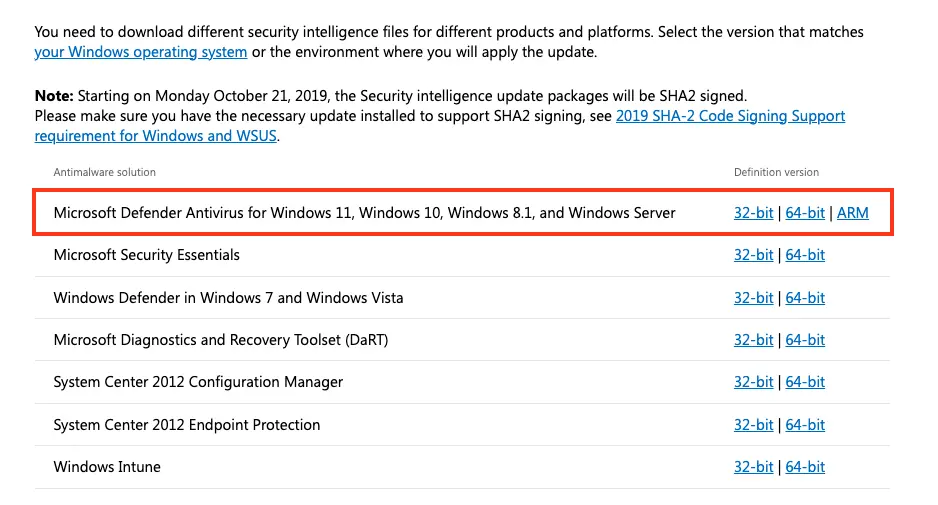Download ARM Microsoft Defender Antivirus definitions
Viewport: 938px width, 505px height.
pyautogui.click(x=852, y=213)
